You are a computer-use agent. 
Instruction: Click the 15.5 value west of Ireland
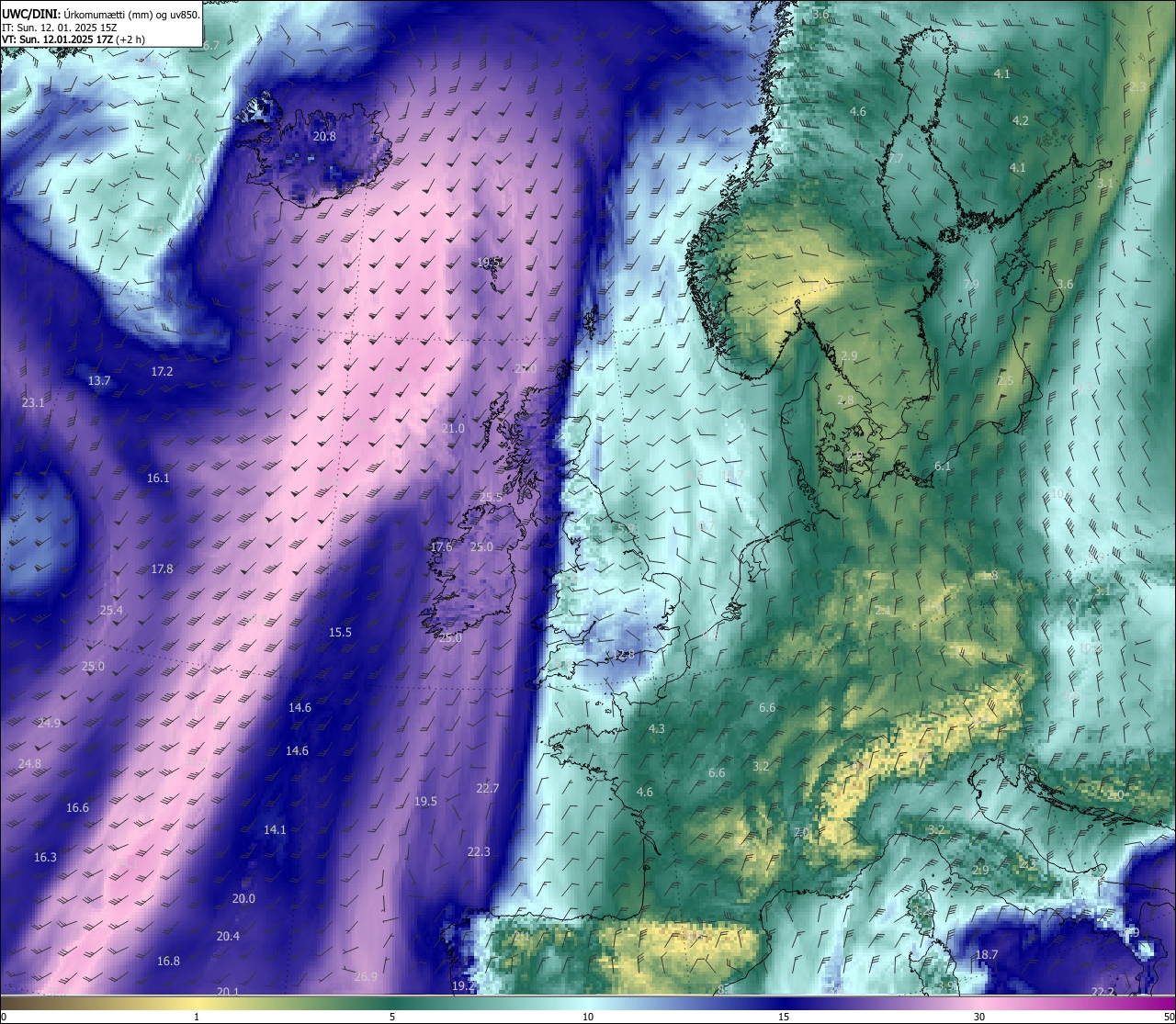[x=340, y=633]
